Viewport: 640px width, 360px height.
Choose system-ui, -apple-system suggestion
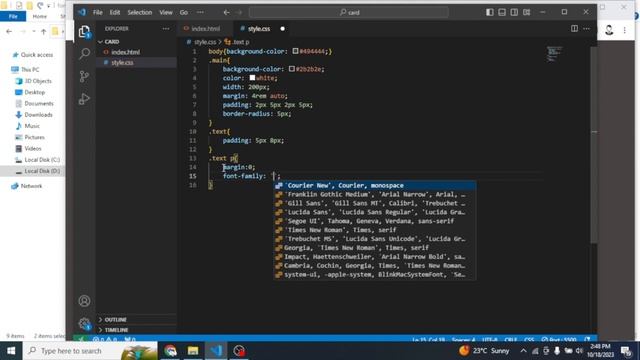tap(375, 275)
